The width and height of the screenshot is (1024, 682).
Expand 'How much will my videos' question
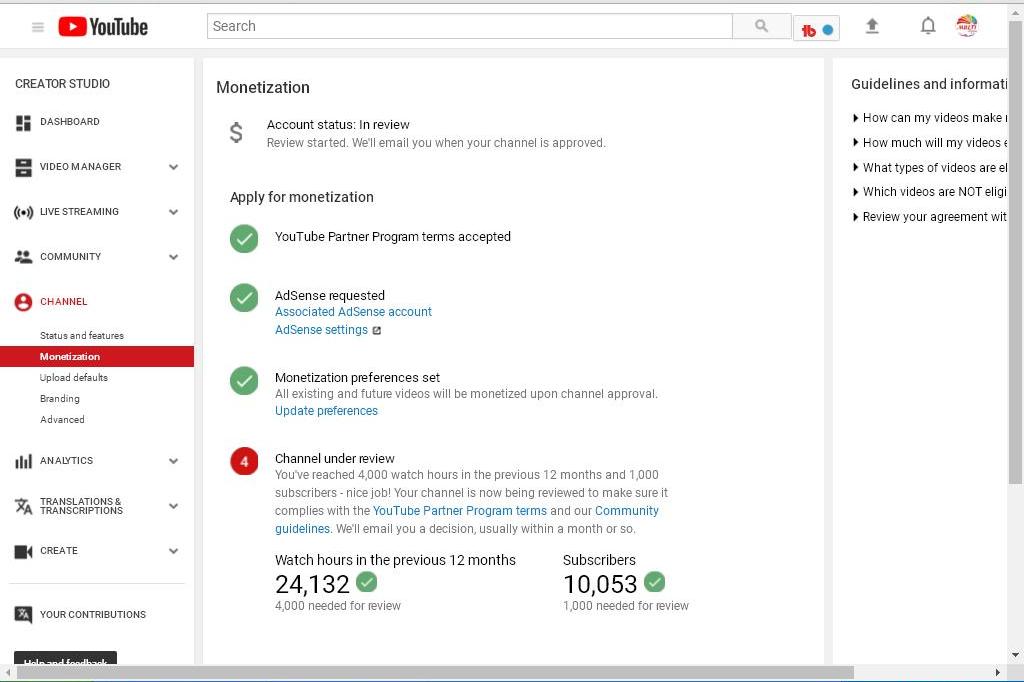click(x=930, y=142)
